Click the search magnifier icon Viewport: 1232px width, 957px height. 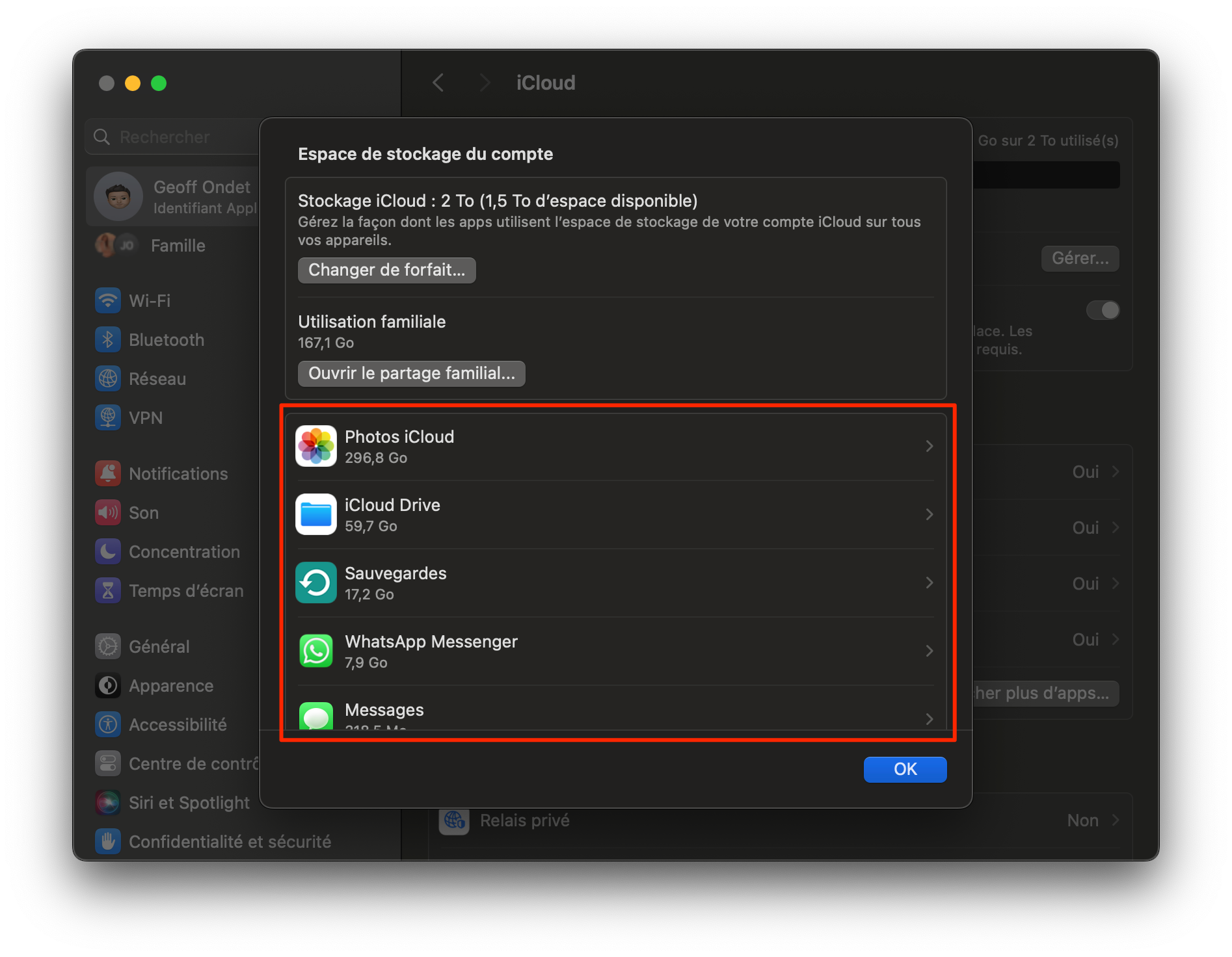101,137
